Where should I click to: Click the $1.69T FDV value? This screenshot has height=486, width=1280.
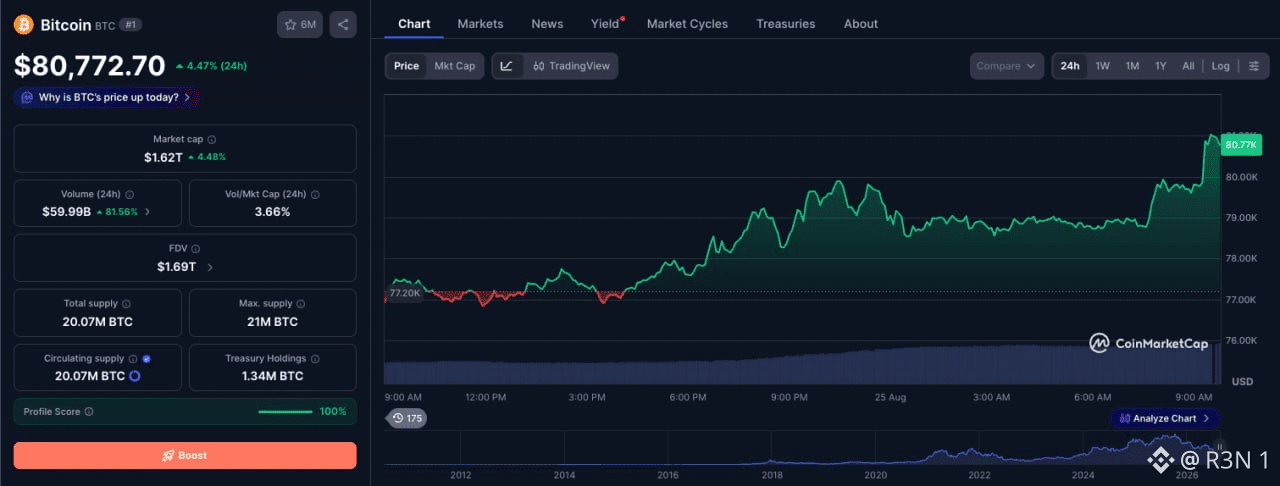coord(176,267)
